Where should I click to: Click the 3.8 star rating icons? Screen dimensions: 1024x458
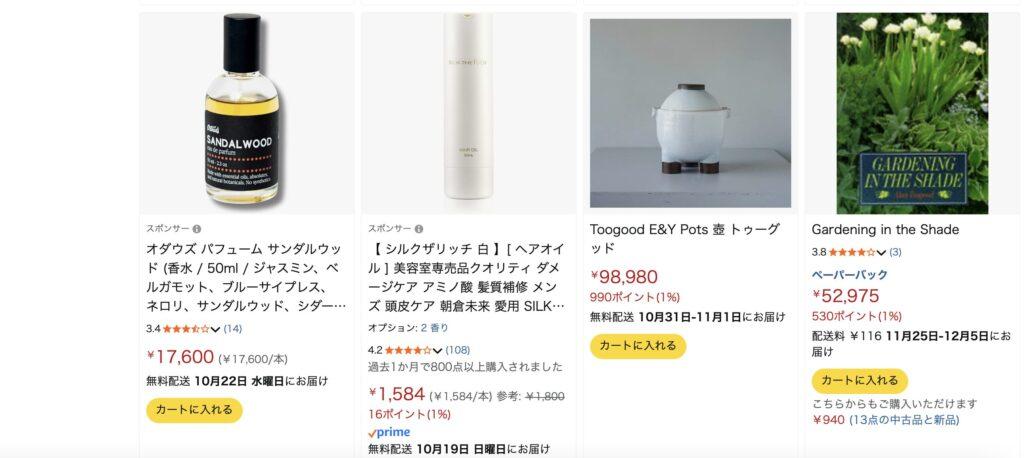(851, 252)
